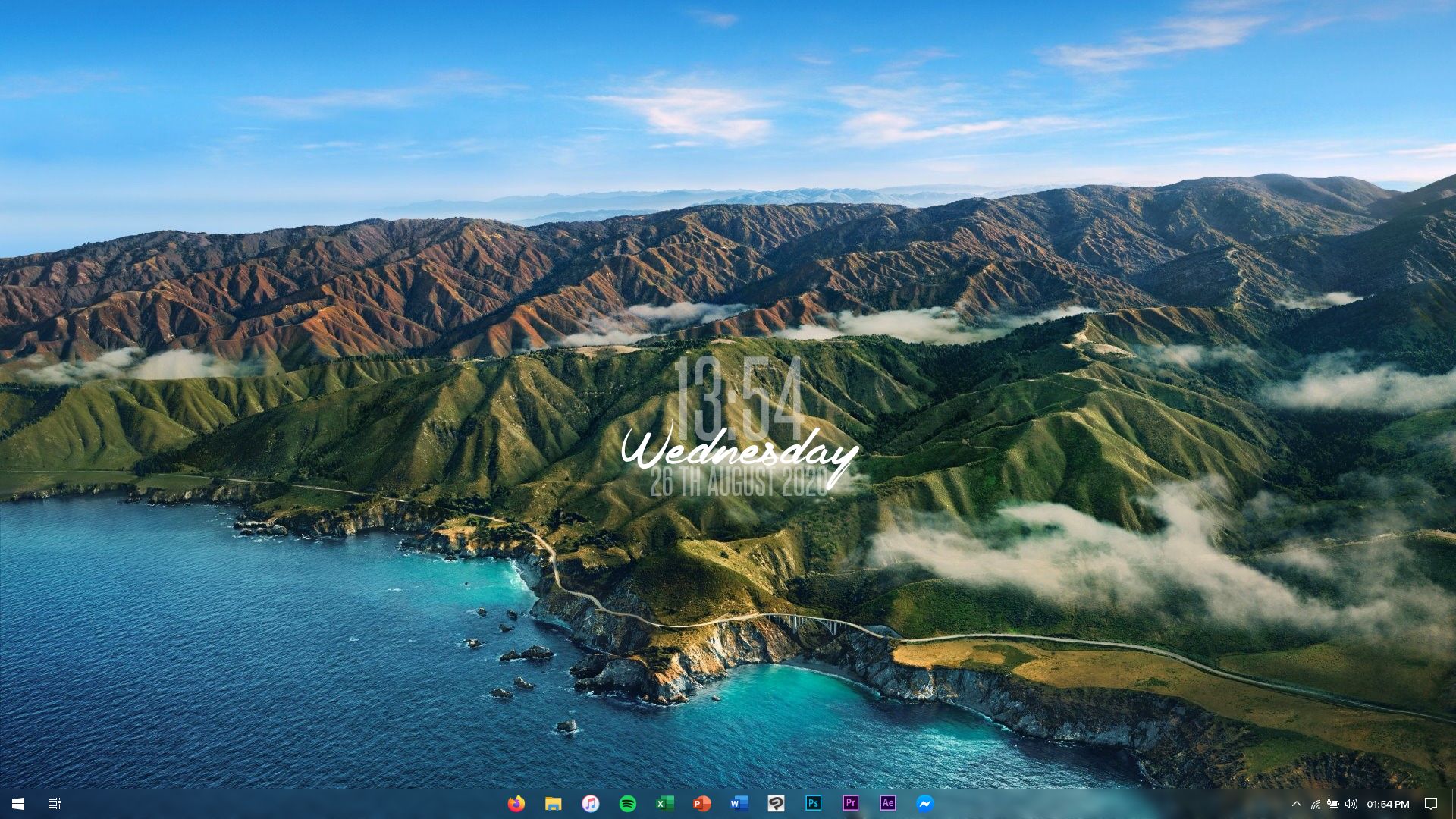Launch Firefox from the taskbar
This screenshot has height=819, width=1456.
[x=516, y=804]
